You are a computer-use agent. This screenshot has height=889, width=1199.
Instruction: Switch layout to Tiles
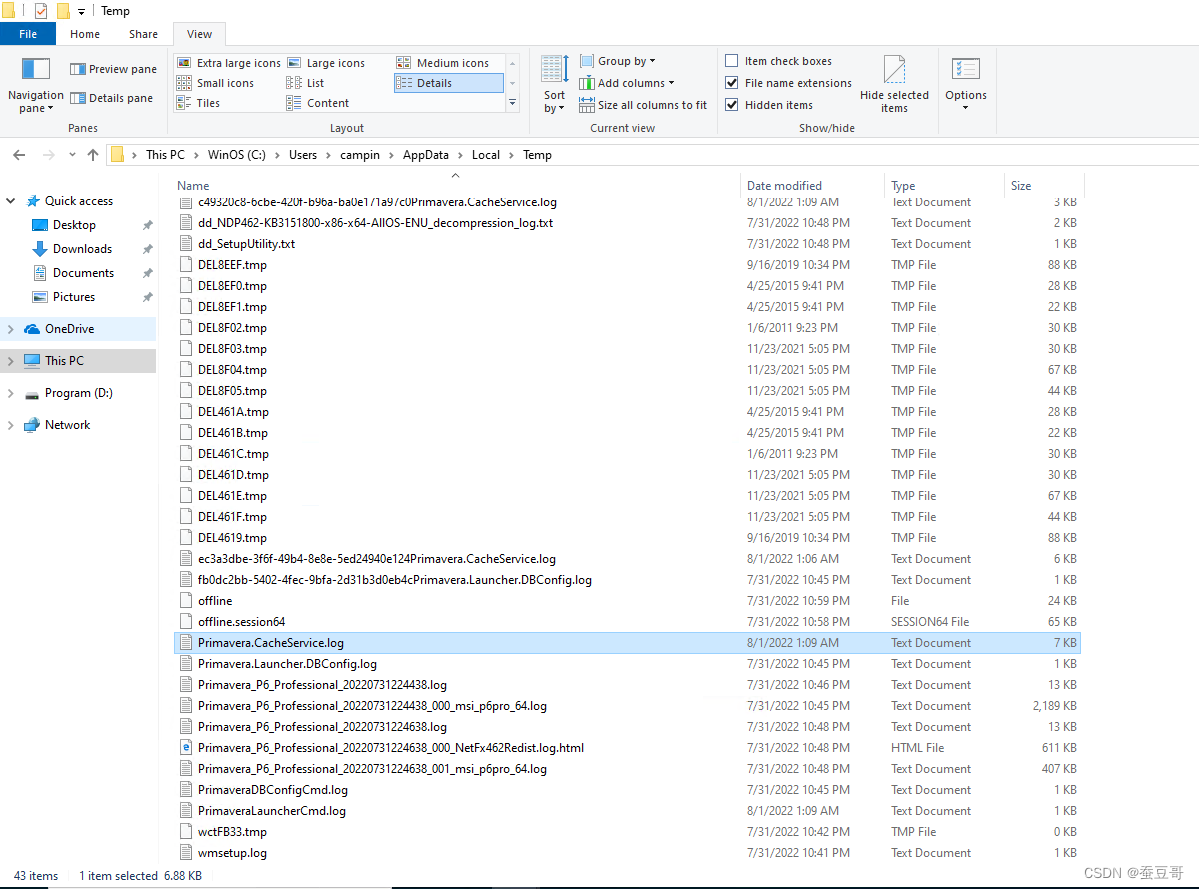199,102
